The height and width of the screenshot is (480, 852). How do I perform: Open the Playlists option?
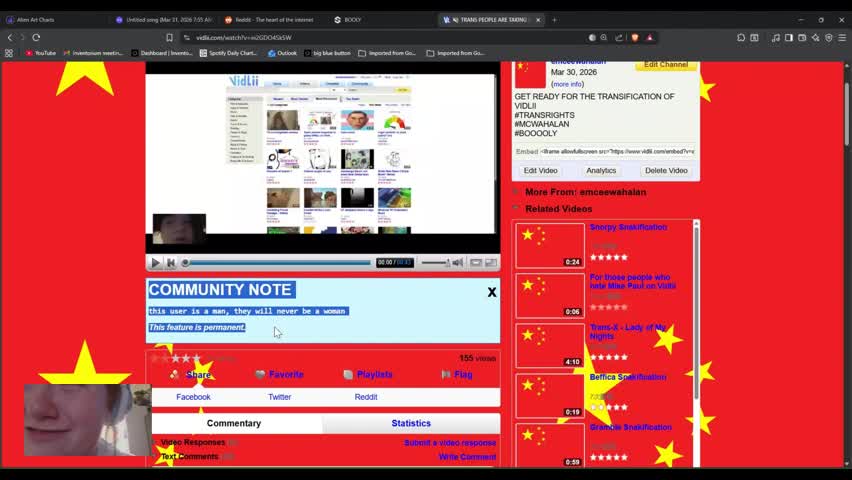coord(368,375)
